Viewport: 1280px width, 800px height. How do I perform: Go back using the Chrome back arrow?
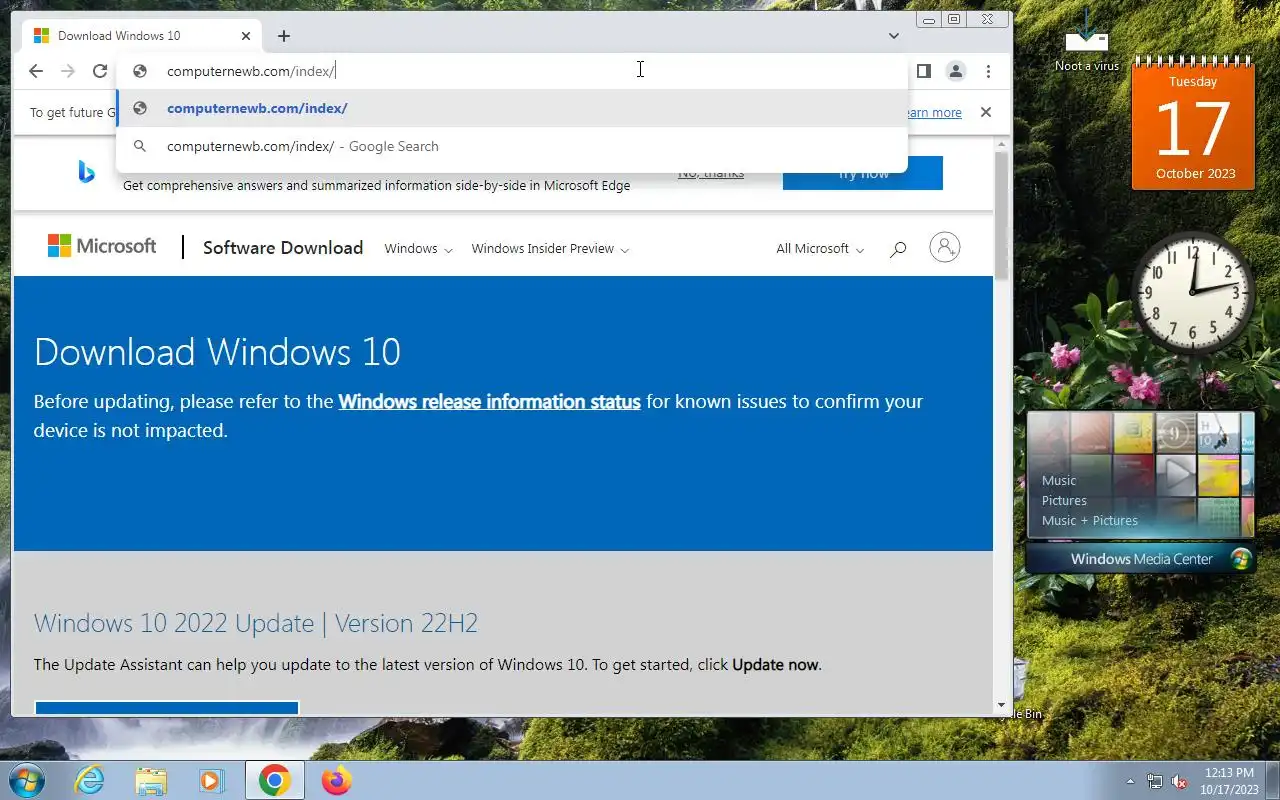(x=36, y=71)
